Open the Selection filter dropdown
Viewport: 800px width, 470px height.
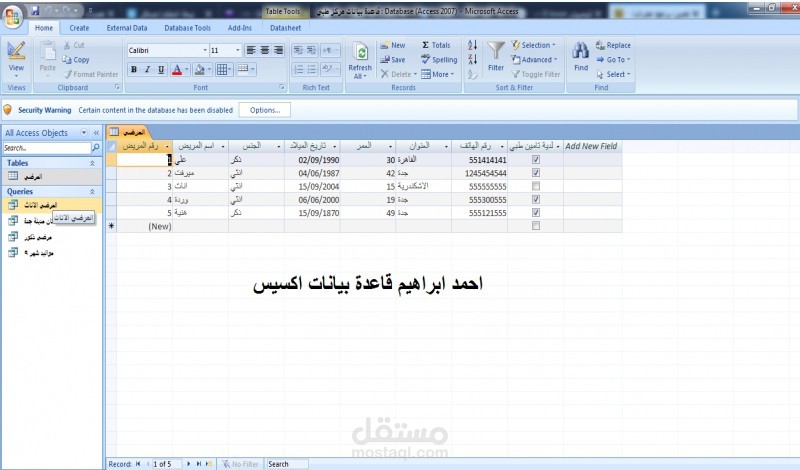pyautogui.click(x=534, y=45)
